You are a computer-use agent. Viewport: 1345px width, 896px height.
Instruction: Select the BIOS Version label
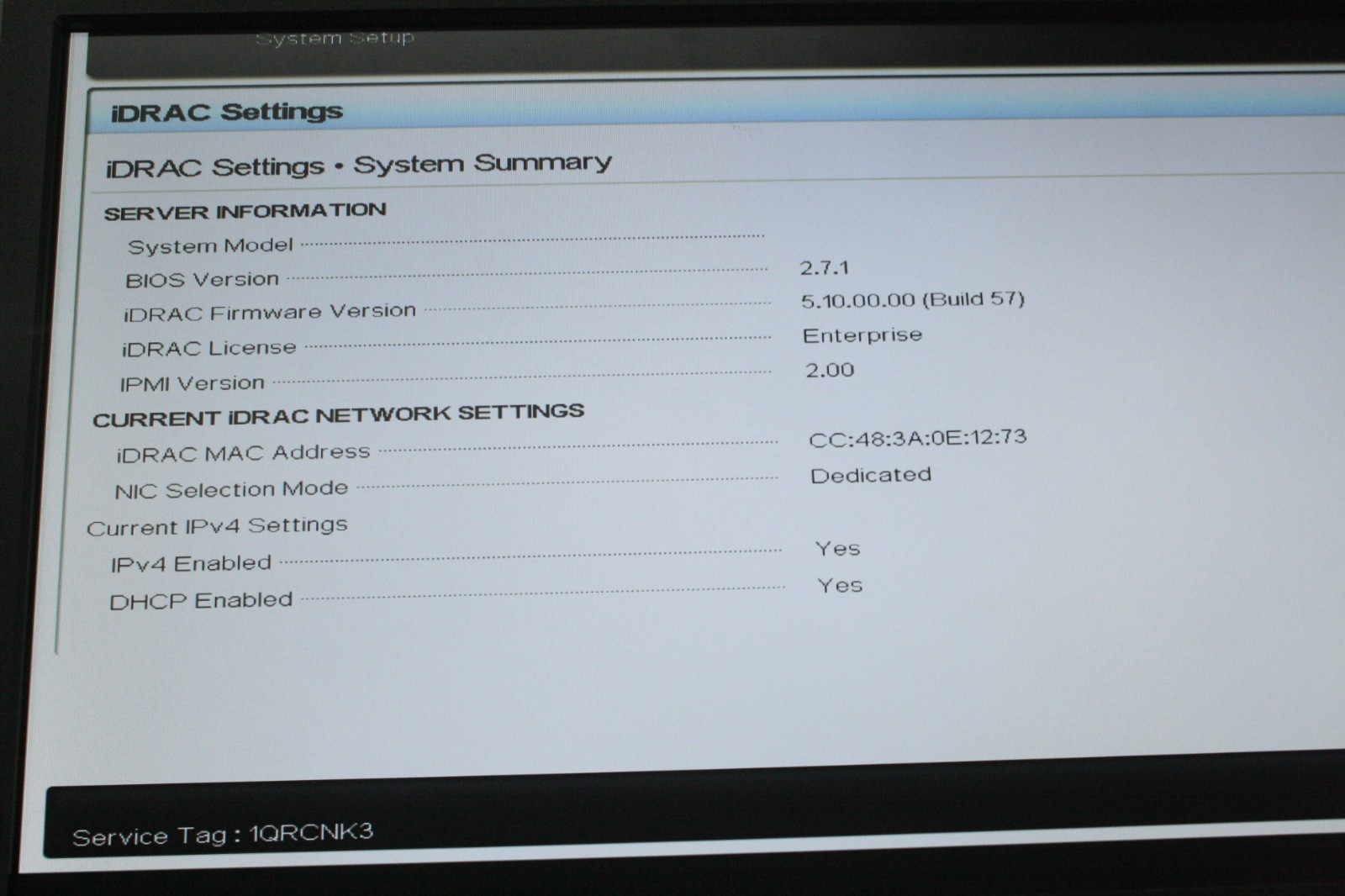tap(202, 279)
